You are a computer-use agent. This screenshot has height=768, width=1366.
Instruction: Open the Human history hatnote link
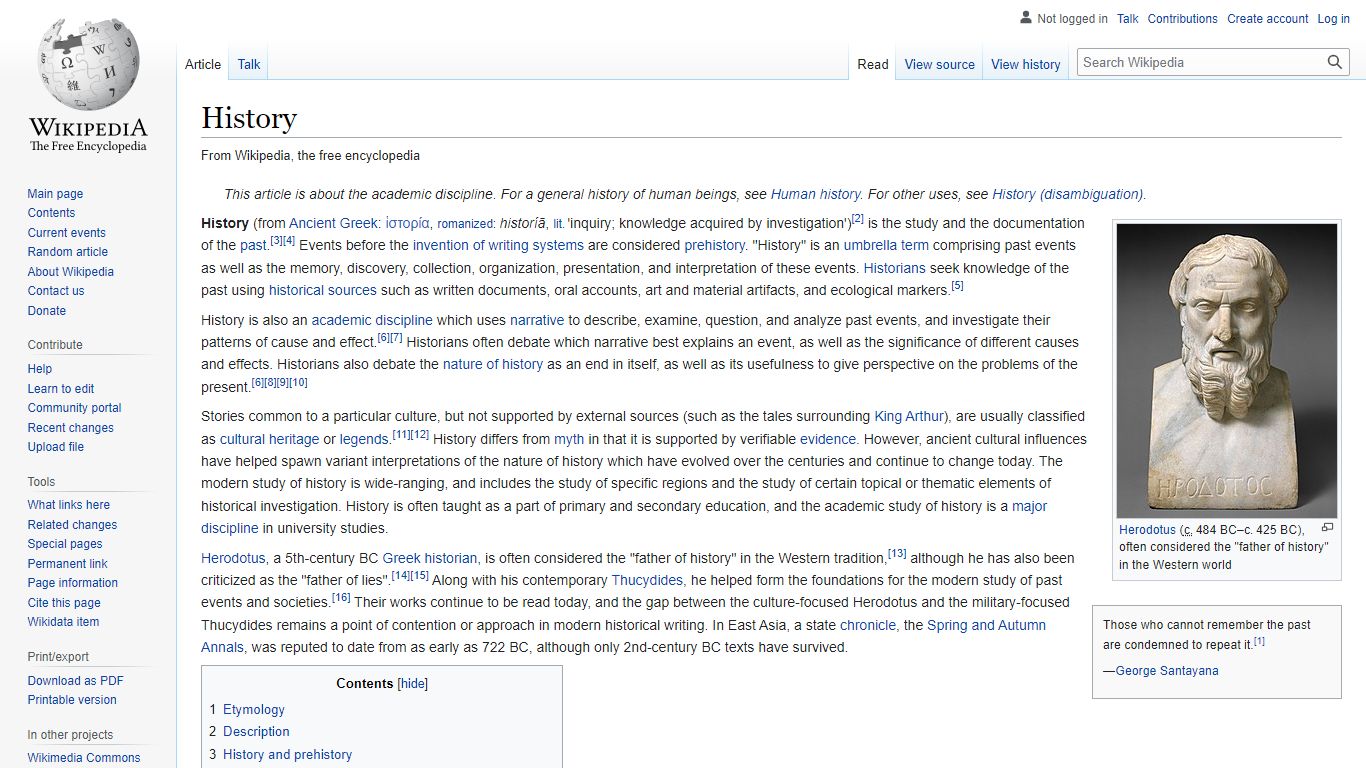816,194
